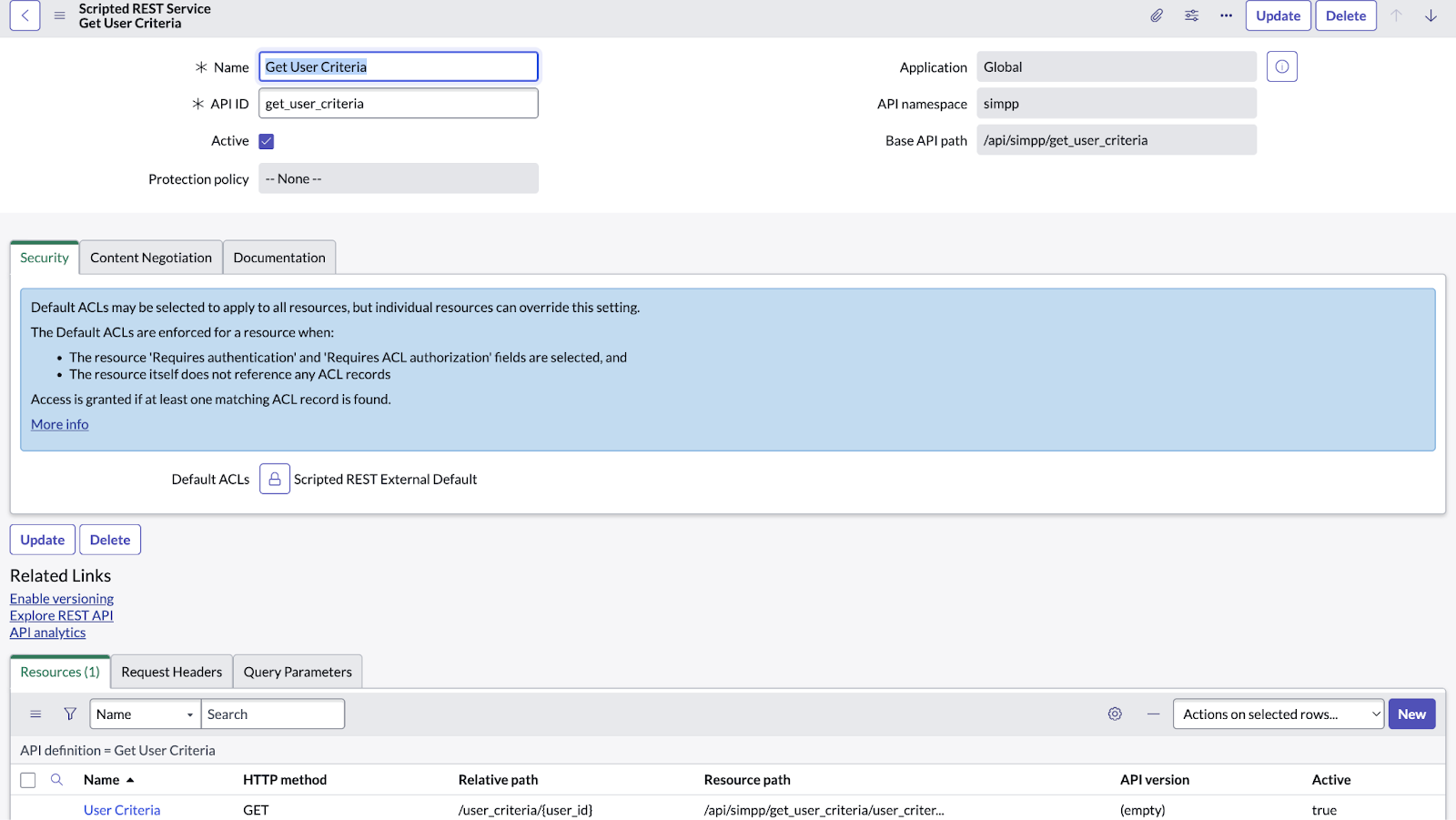The width and height of the screenshot is (1456, 820).
Task: Tick the select-all rows checkbox
Action: pyautogui.click(x=28, y=780)
